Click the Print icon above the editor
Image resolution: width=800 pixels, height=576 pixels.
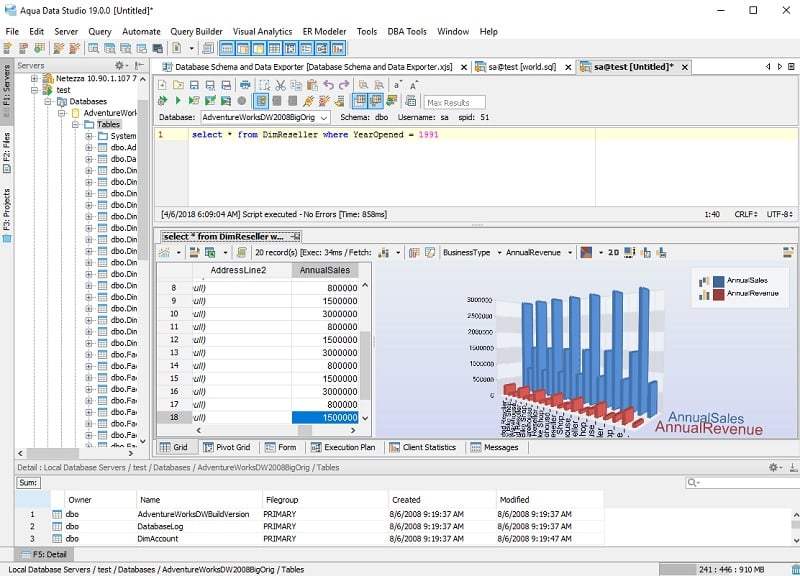coord(245,83)
